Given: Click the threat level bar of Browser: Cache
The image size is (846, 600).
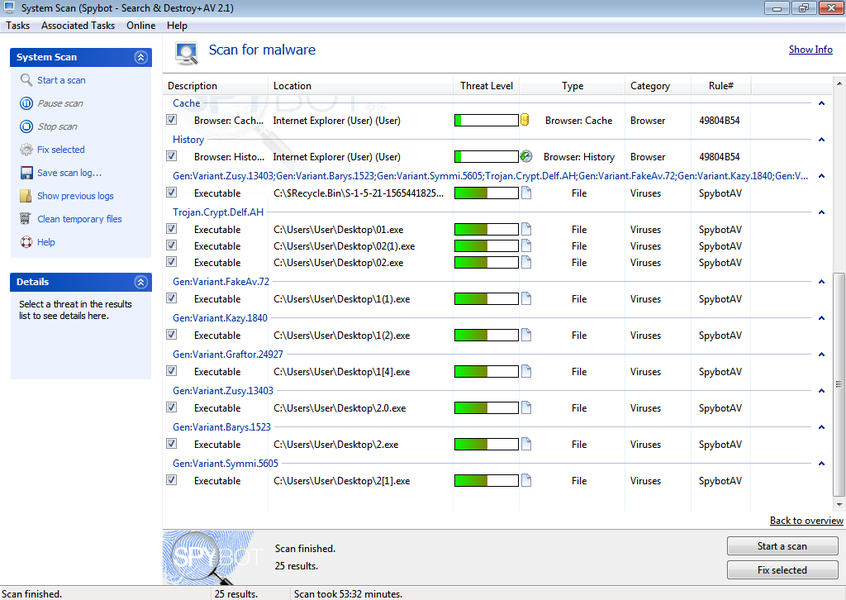Looking at the screenshot, I should [x=486, y=120].
